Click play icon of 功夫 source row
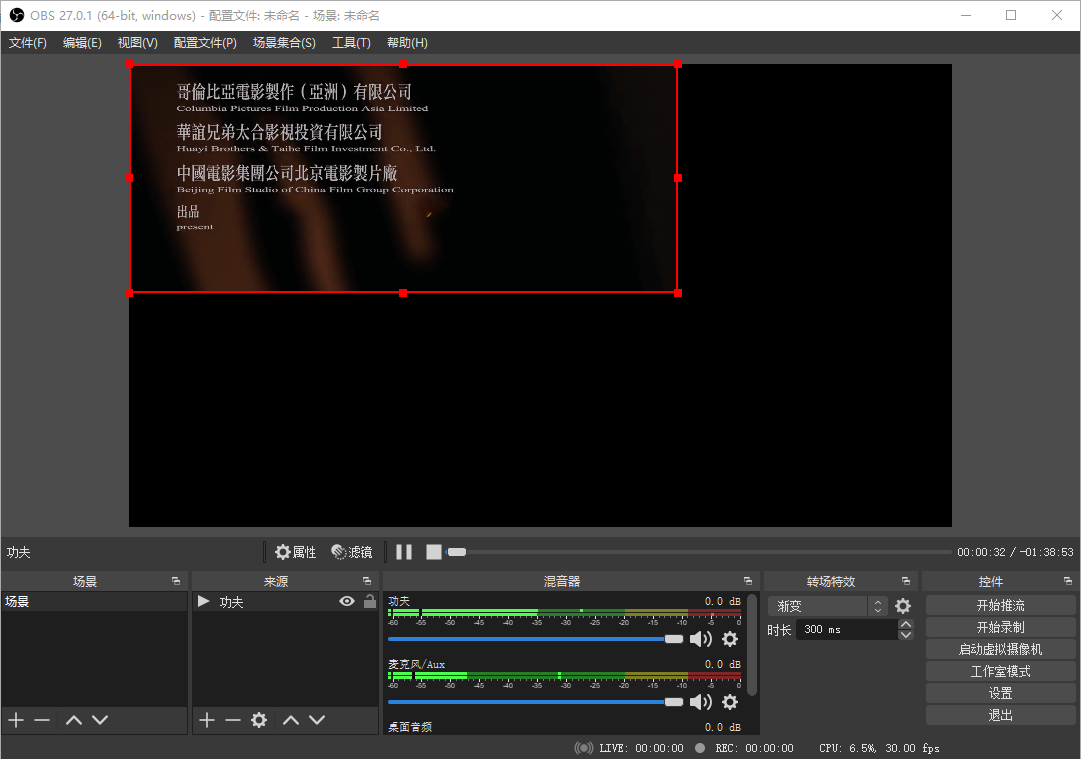Viewport: 1081px width, 759px height. click(x=203, y=601)
